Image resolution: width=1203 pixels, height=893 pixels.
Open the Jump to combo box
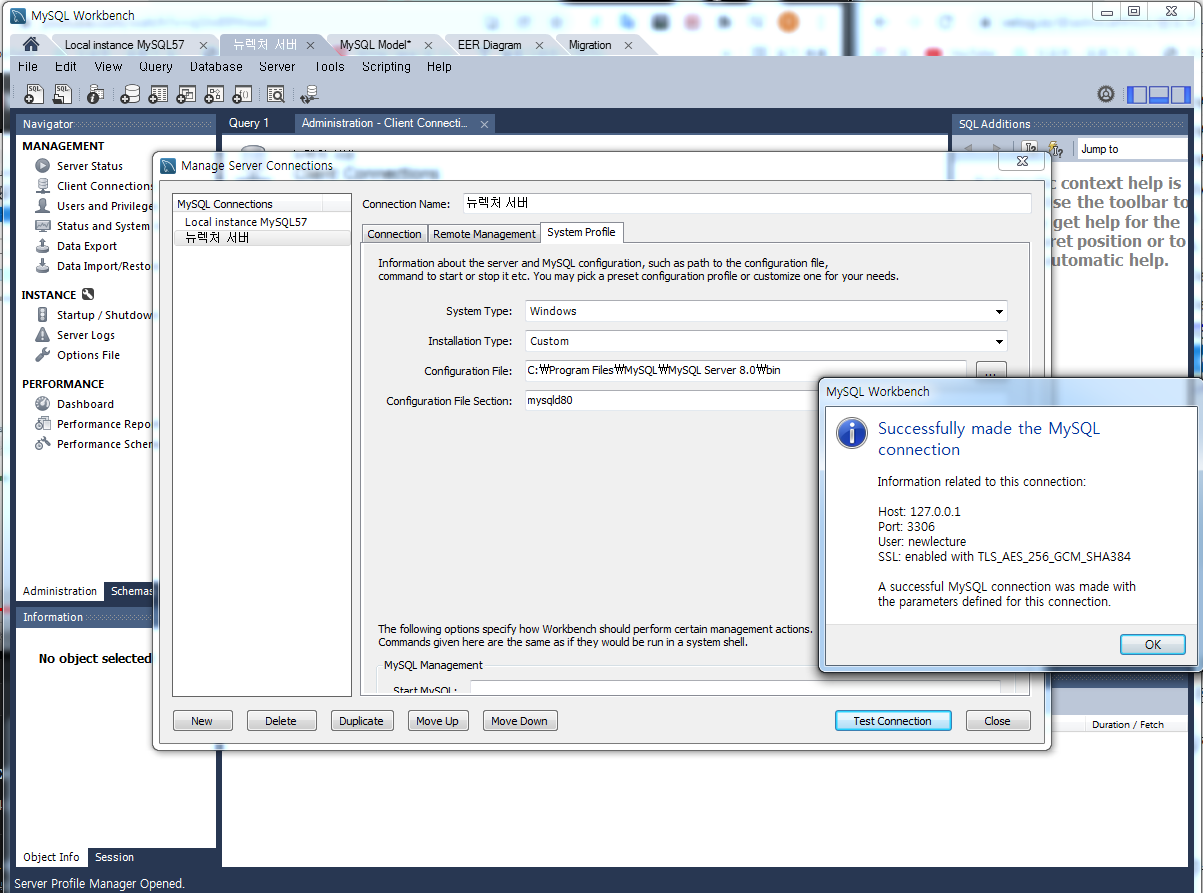pos(1134,149)
